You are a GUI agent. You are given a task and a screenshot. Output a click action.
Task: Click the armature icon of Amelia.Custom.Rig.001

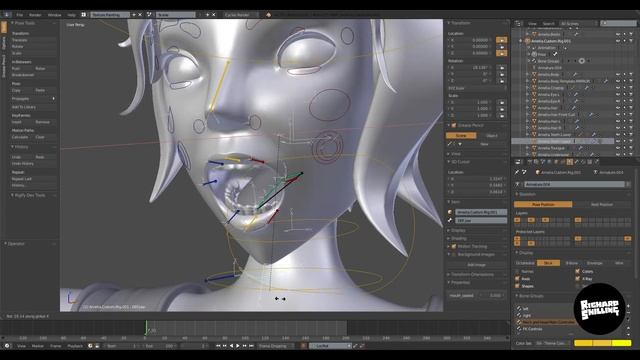[x=527, y=41]
